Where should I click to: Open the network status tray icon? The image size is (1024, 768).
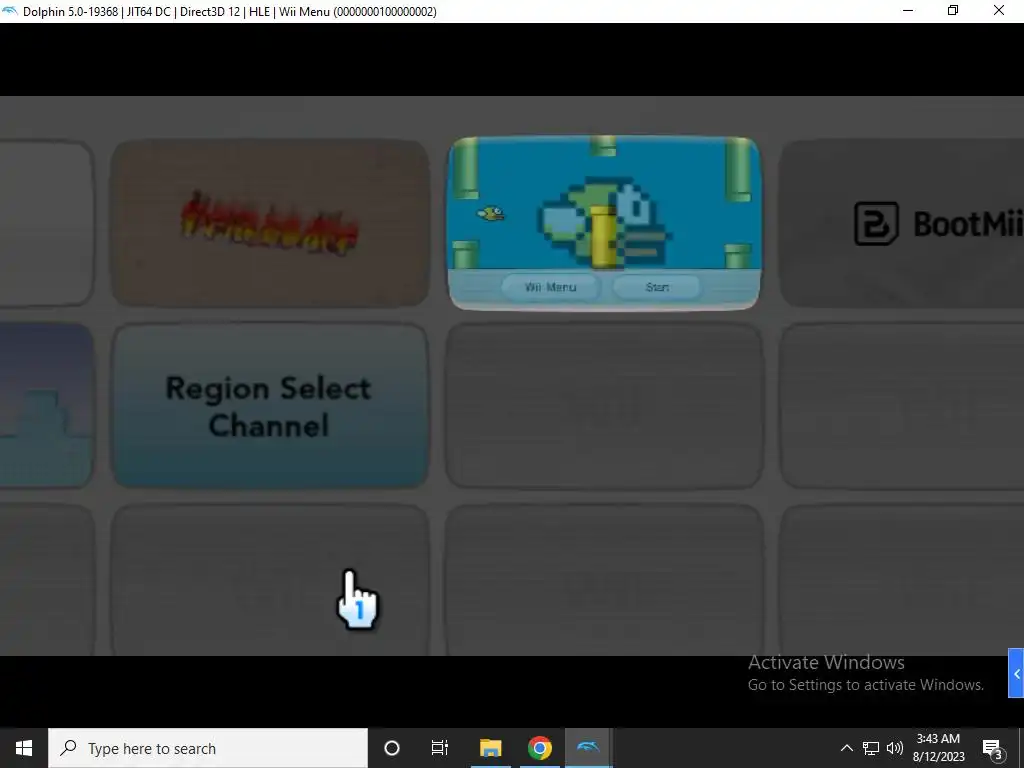(x=871, y=748)
